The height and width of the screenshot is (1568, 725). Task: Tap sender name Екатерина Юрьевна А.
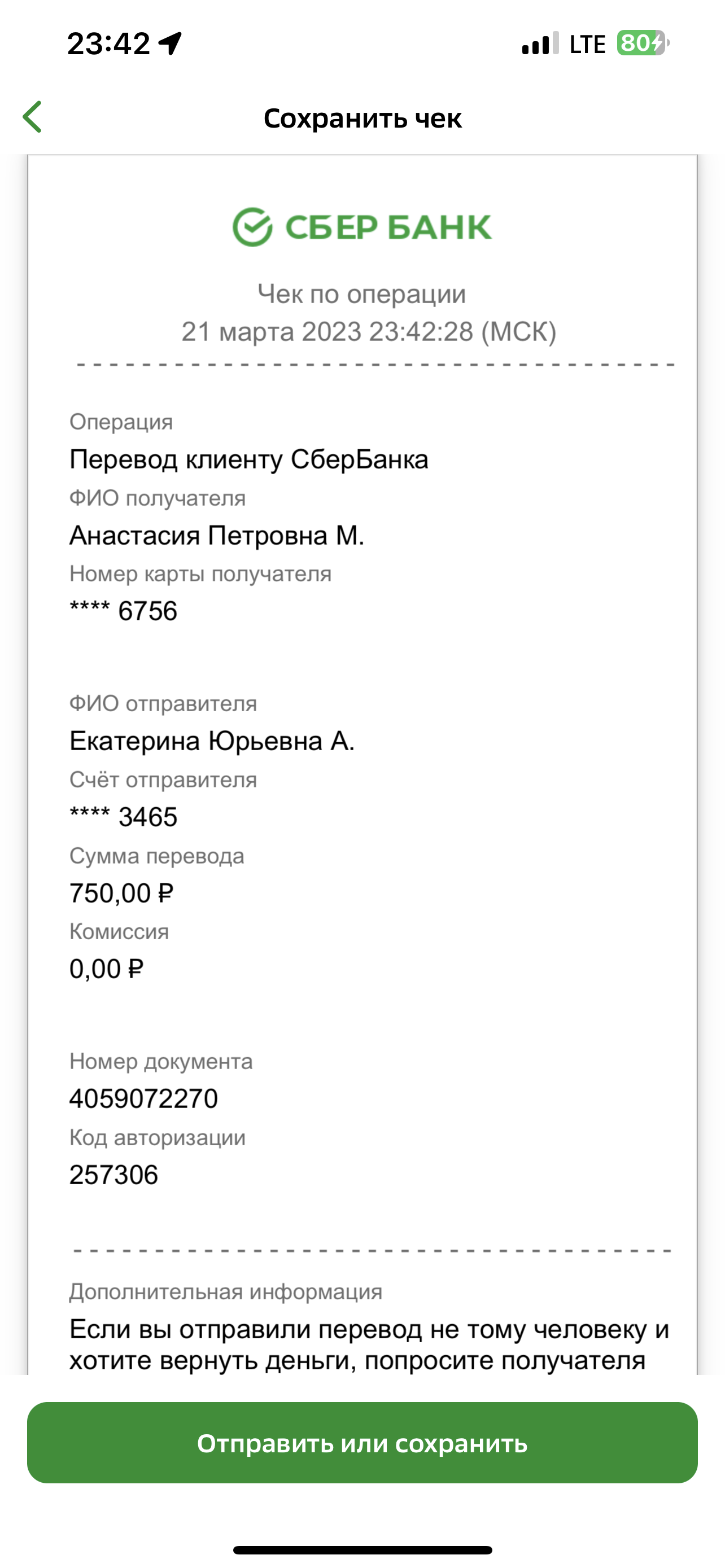coord(212,741)
